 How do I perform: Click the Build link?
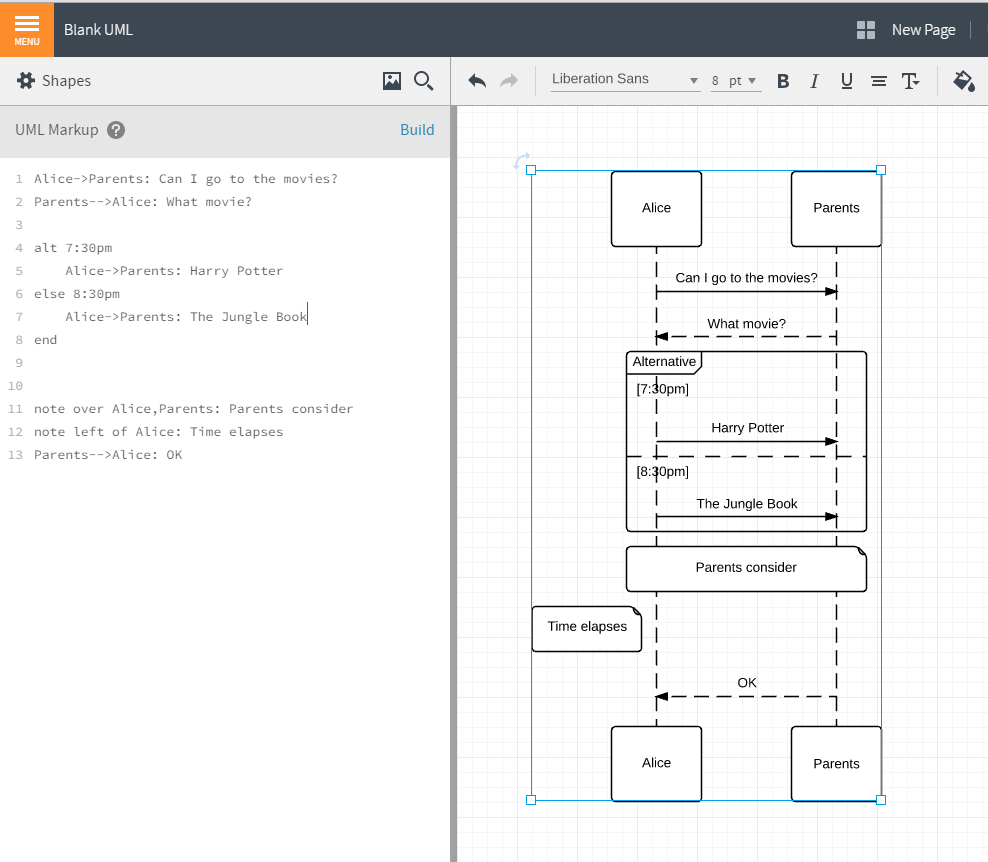(x=417, y=130)
